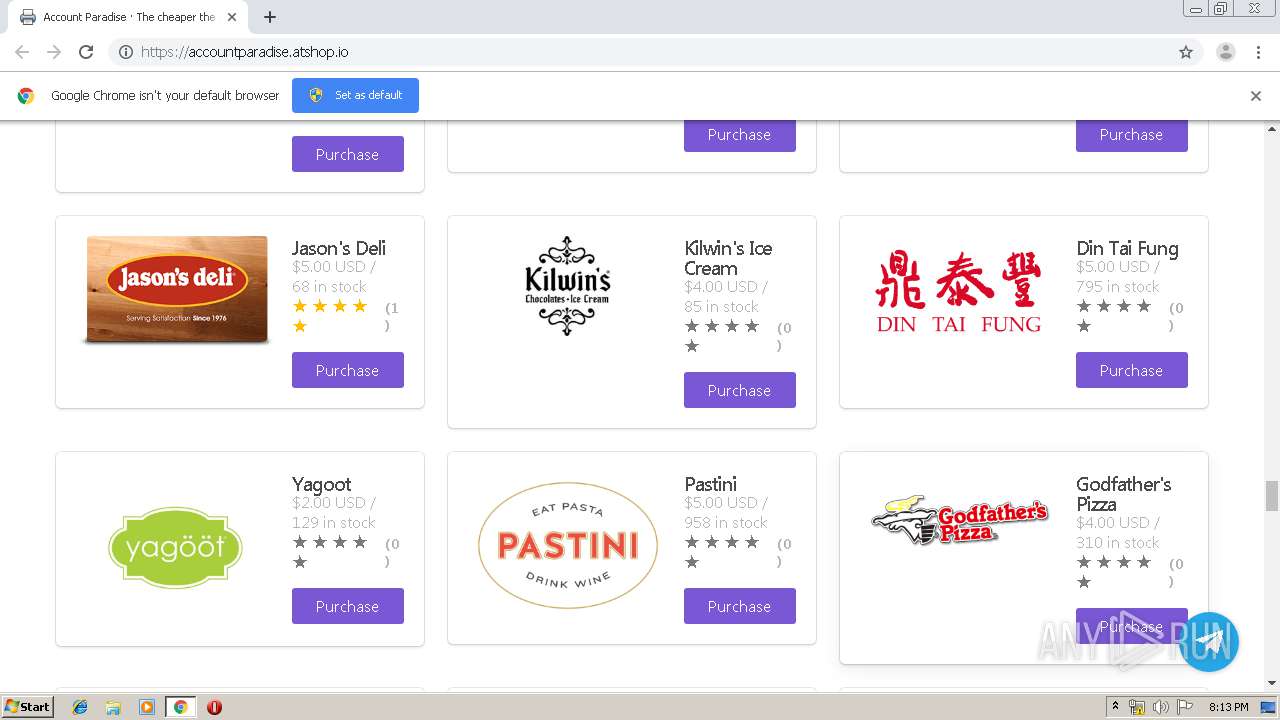Image resolution: width=1280 pixels, height=720 pixels.
Task: Click the Purchase button in top-left card
Action: [x=348, y=154]
